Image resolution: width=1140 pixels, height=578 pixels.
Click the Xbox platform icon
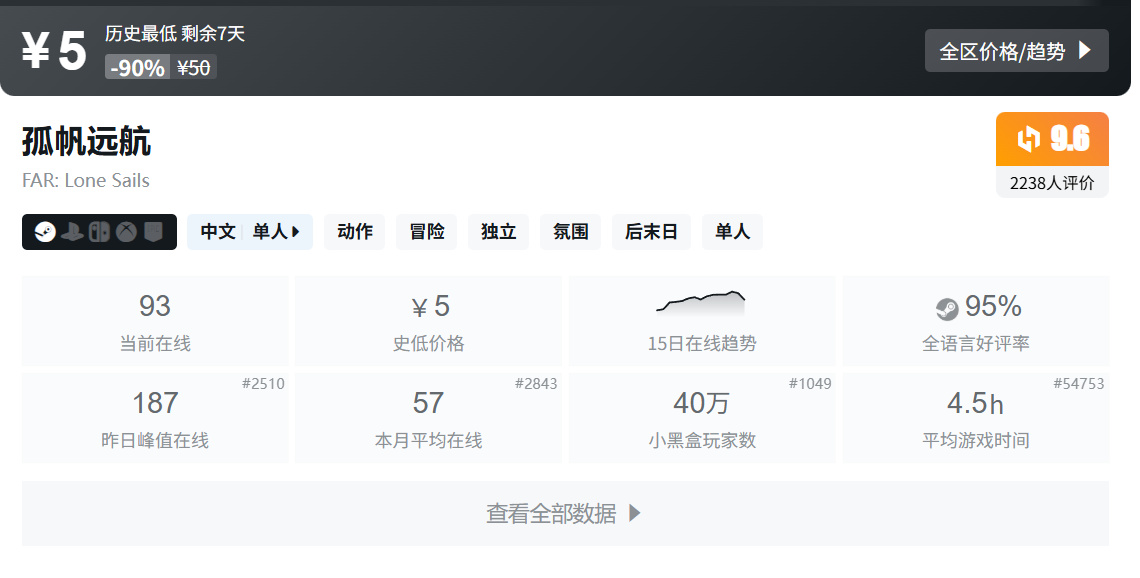126,232
